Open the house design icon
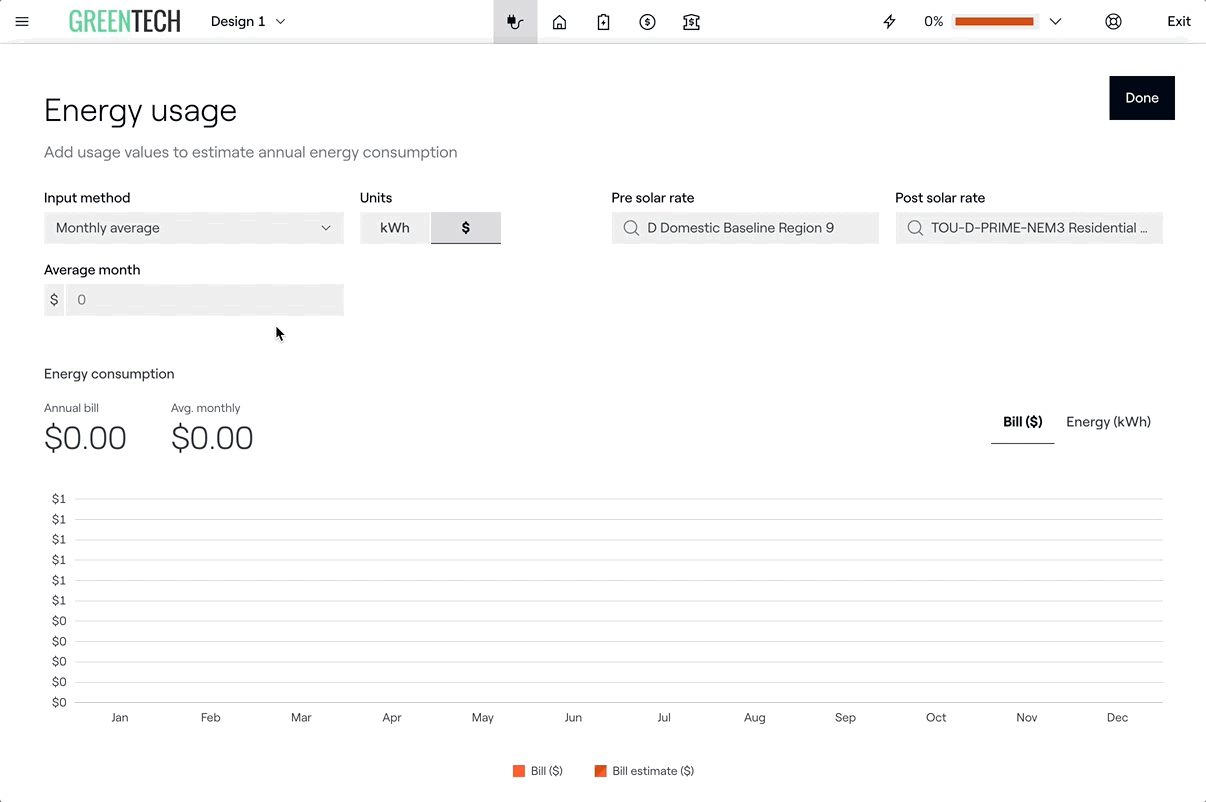The height and width of the screenshot is (802, 1206). 560,21
